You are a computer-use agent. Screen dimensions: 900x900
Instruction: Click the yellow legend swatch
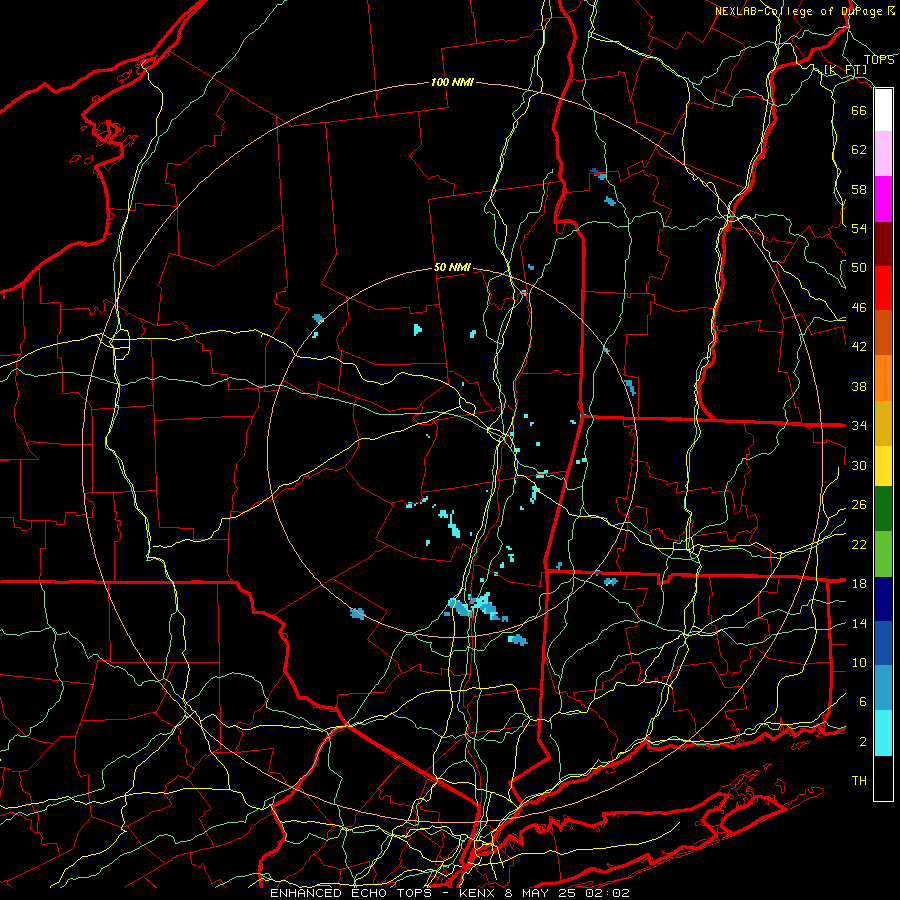(883, 466)
